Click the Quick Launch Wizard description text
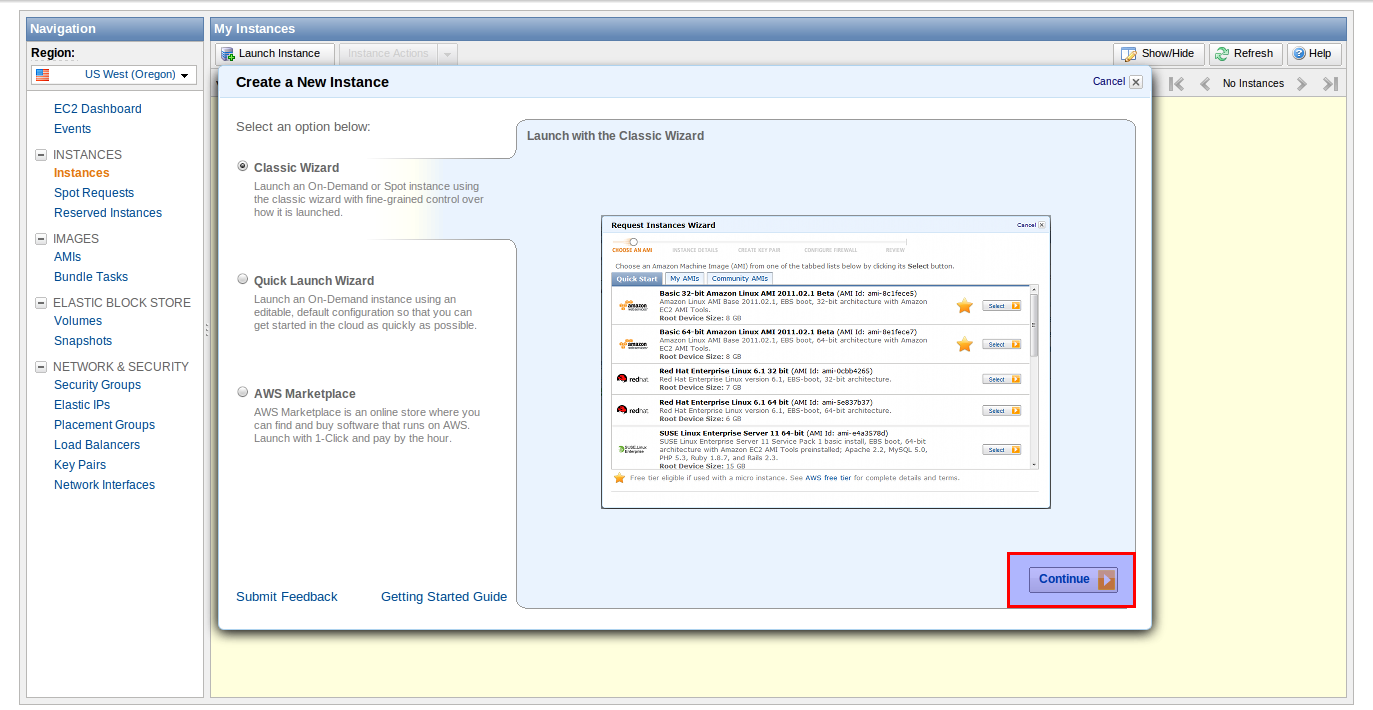The image size is (1373, 710). coord(366,312)
